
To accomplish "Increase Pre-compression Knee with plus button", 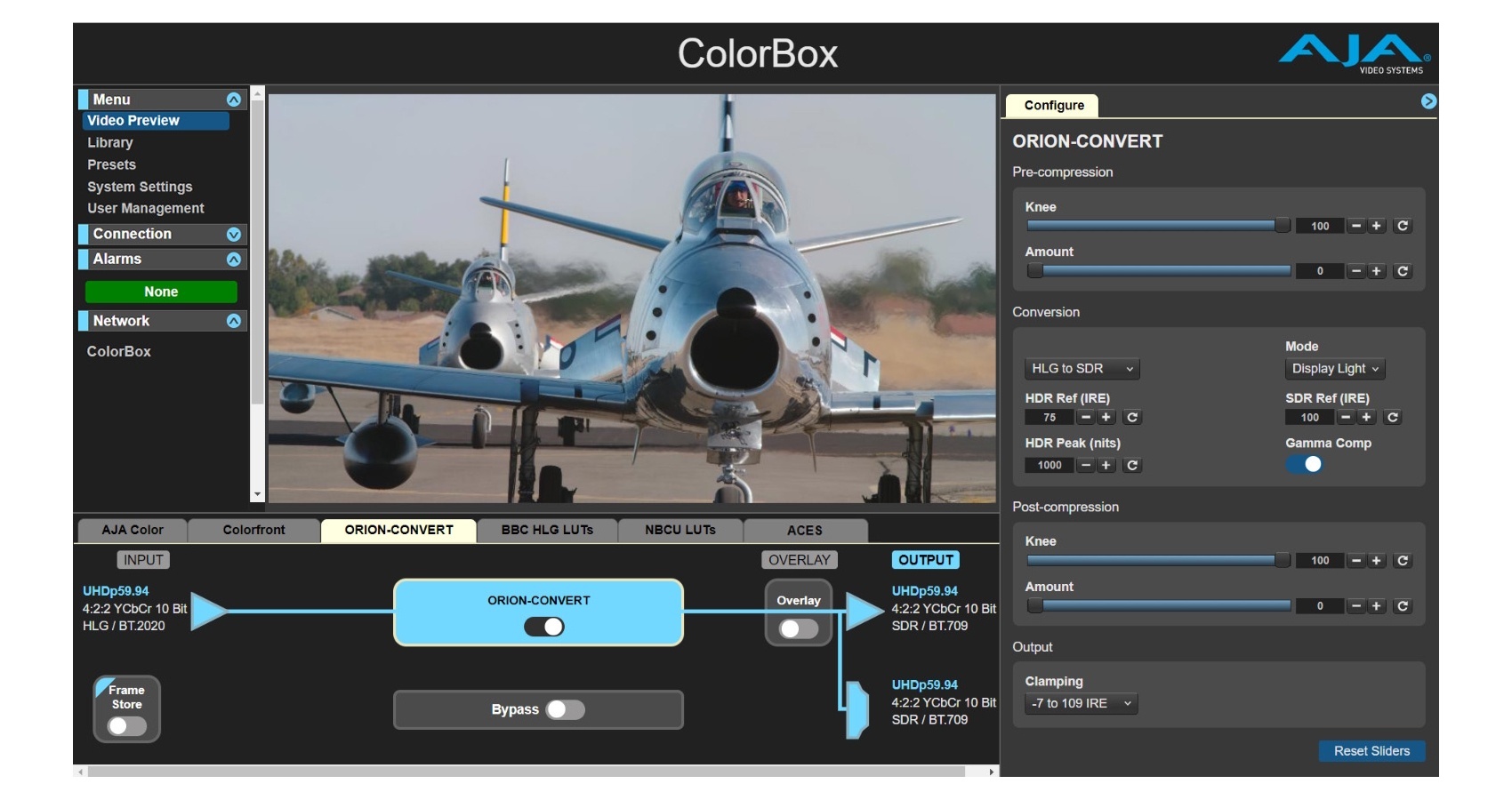I will (1377, 226).
